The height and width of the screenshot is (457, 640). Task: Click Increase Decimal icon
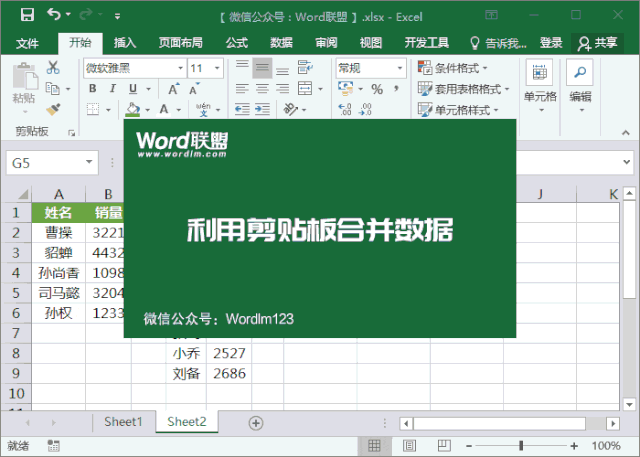point(345,109)
